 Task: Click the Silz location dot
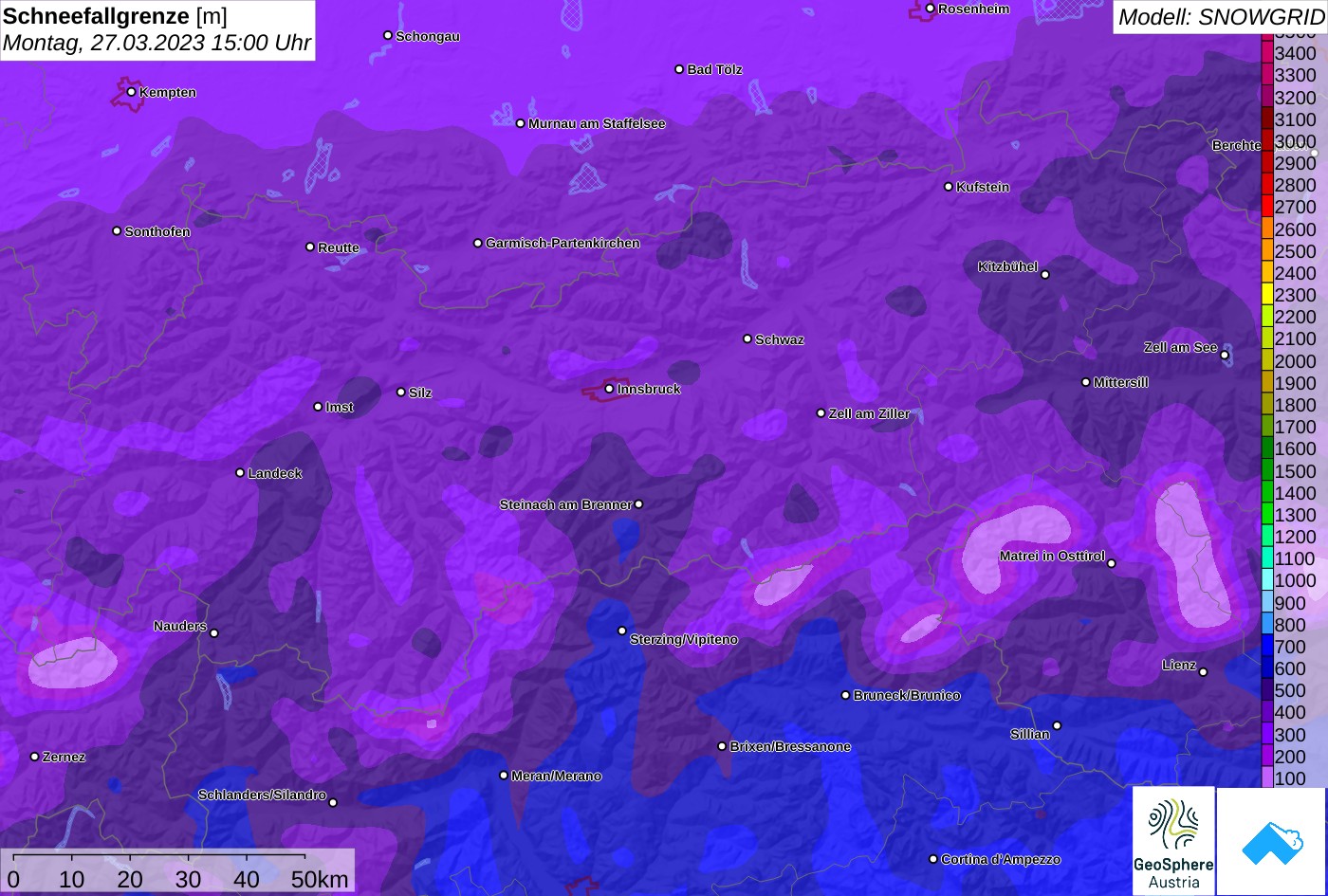point(401,392)
